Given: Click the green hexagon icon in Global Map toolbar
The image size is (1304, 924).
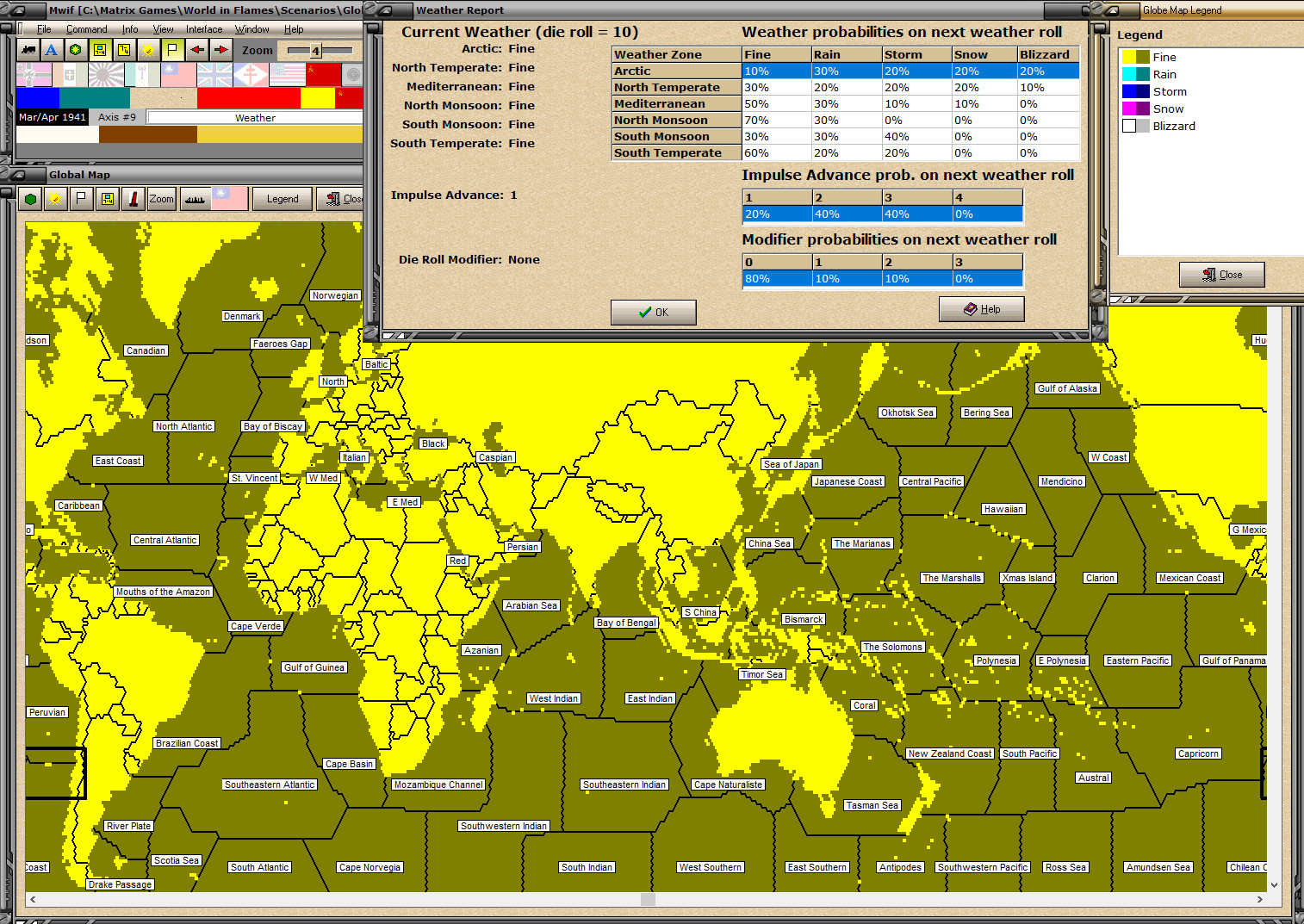Looking at the screenshot, I should 30,199.
